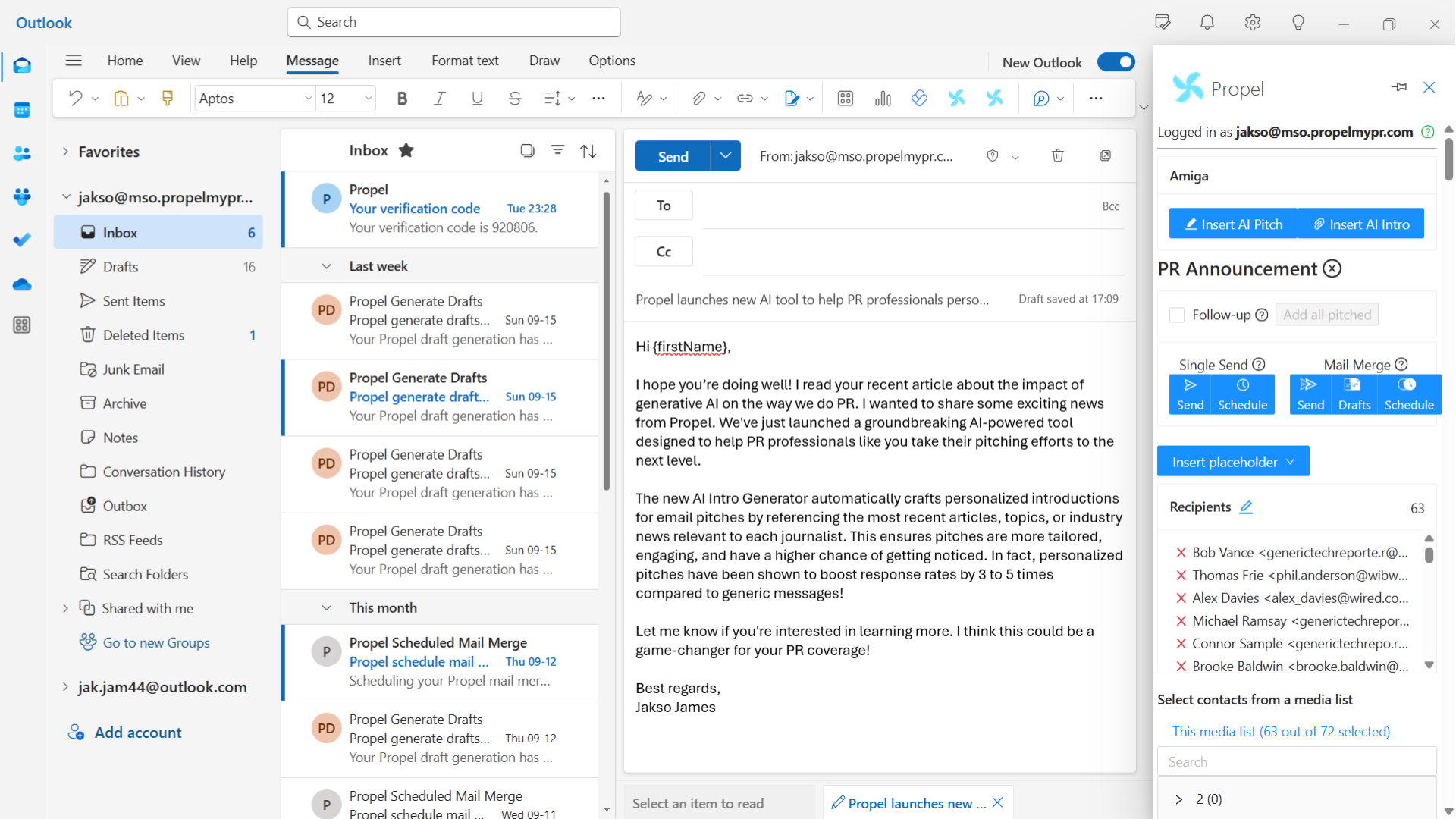Open the Settings gear icon
Screen dimensions: 1456x819
coord(1253,23)
